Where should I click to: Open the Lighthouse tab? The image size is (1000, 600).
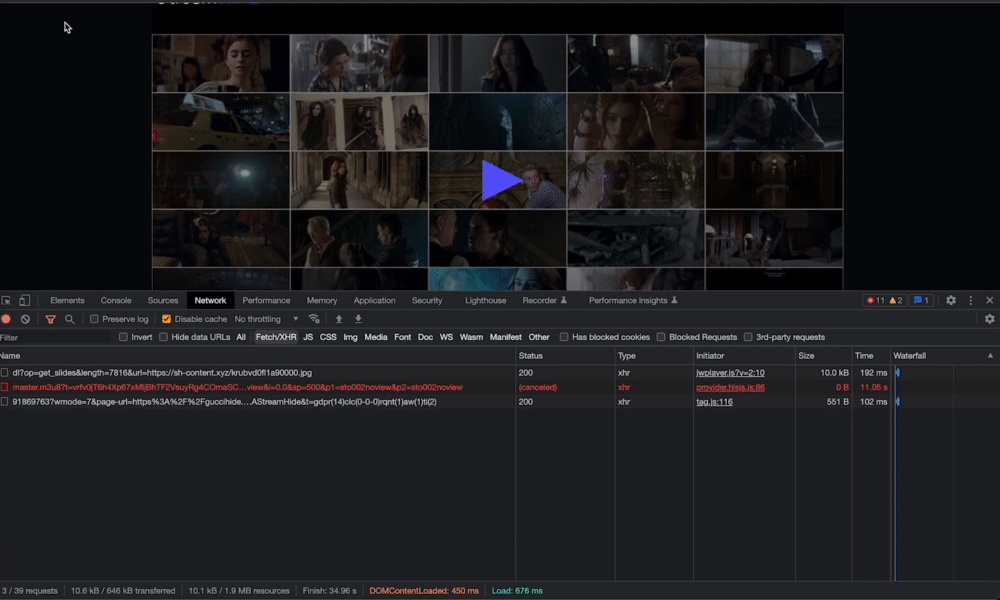click(x=485, y=300)
